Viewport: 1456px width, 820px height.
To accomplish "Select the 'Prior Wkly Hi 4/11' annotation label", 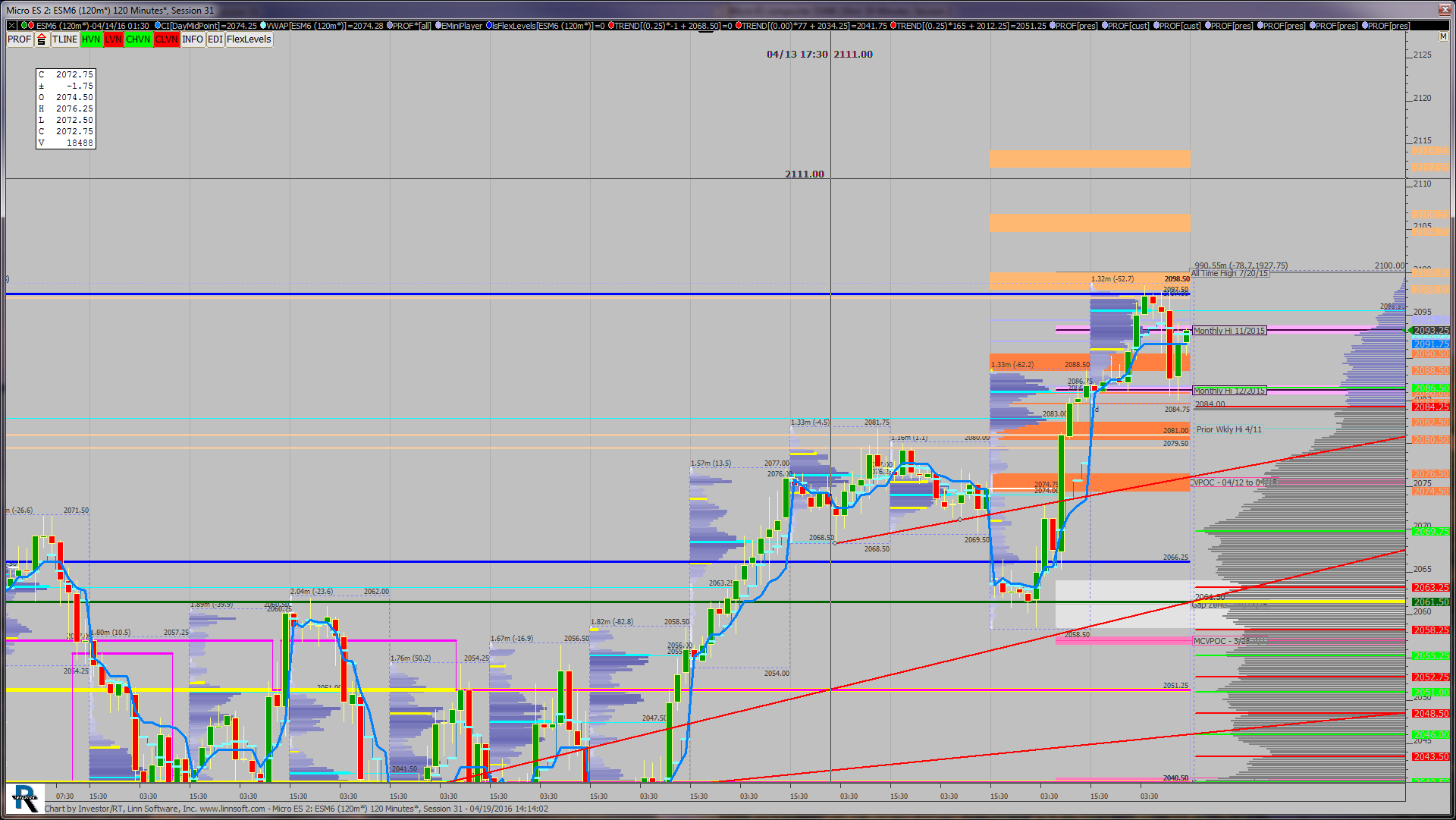I will coord(1229,429).
